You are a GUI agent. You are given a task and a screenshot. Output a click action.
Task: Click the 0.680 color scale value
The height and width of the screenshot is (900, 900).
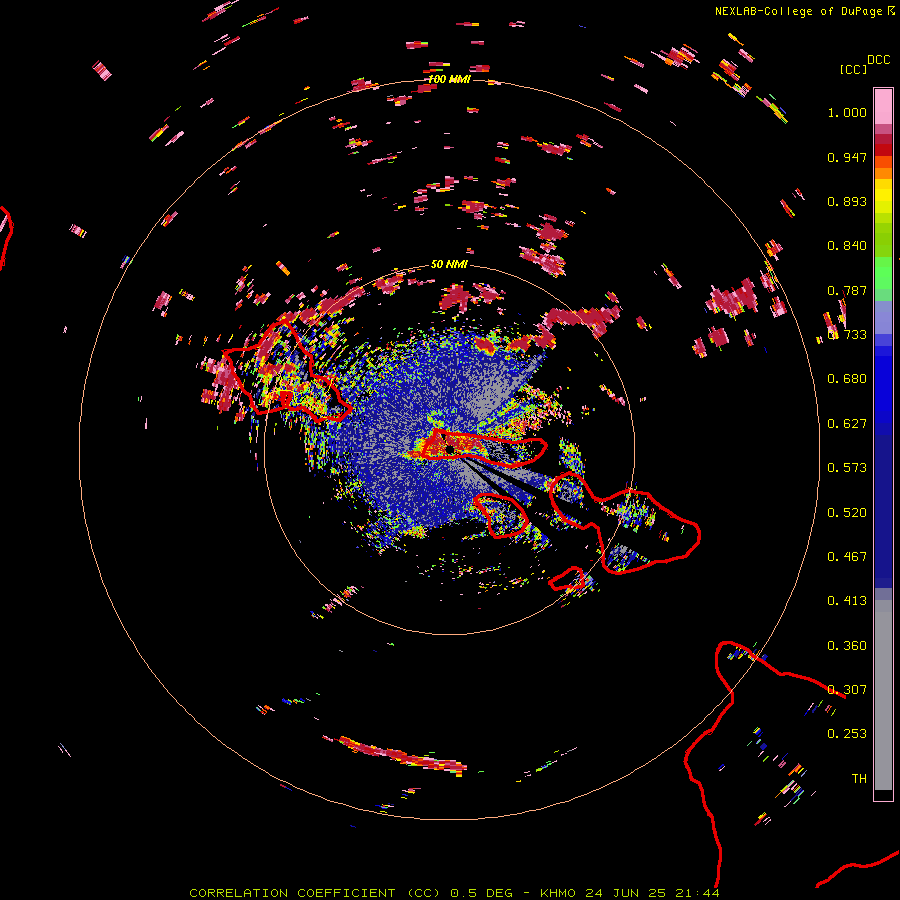coord(847,379)
